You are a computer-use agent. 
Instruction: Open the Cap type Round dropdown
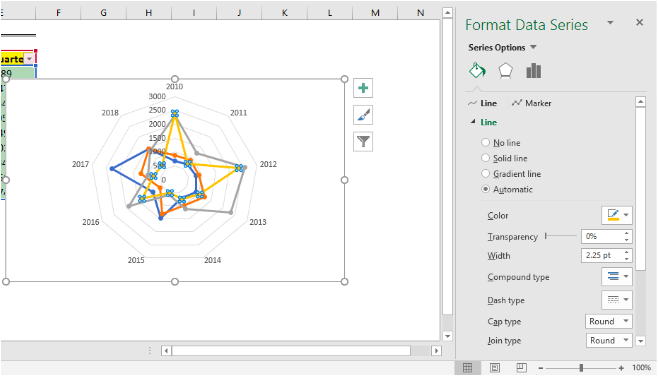(609, 321)
